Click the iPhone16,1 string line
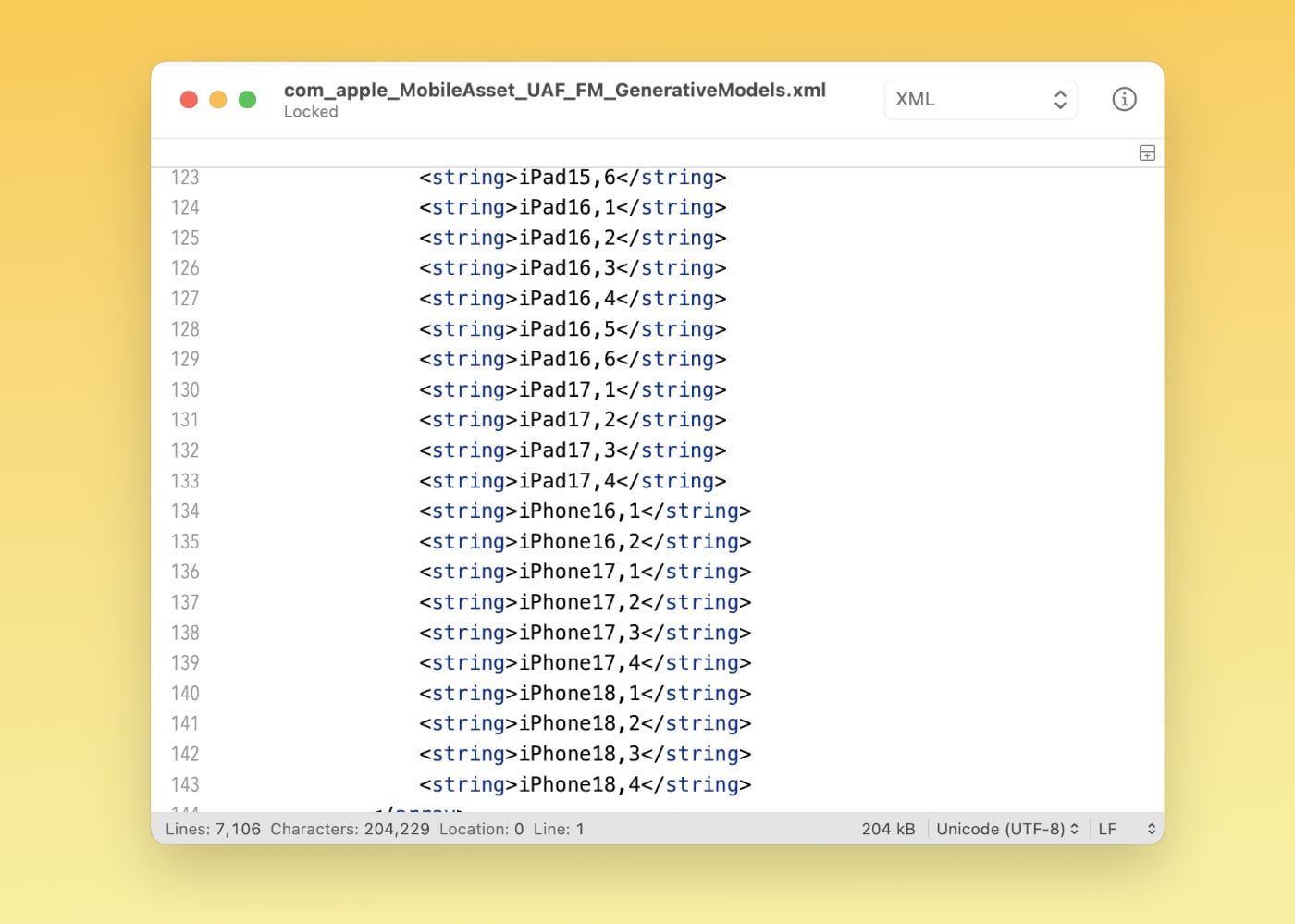The height and width of the screenshot is (924, 1295). click(586, 511)
